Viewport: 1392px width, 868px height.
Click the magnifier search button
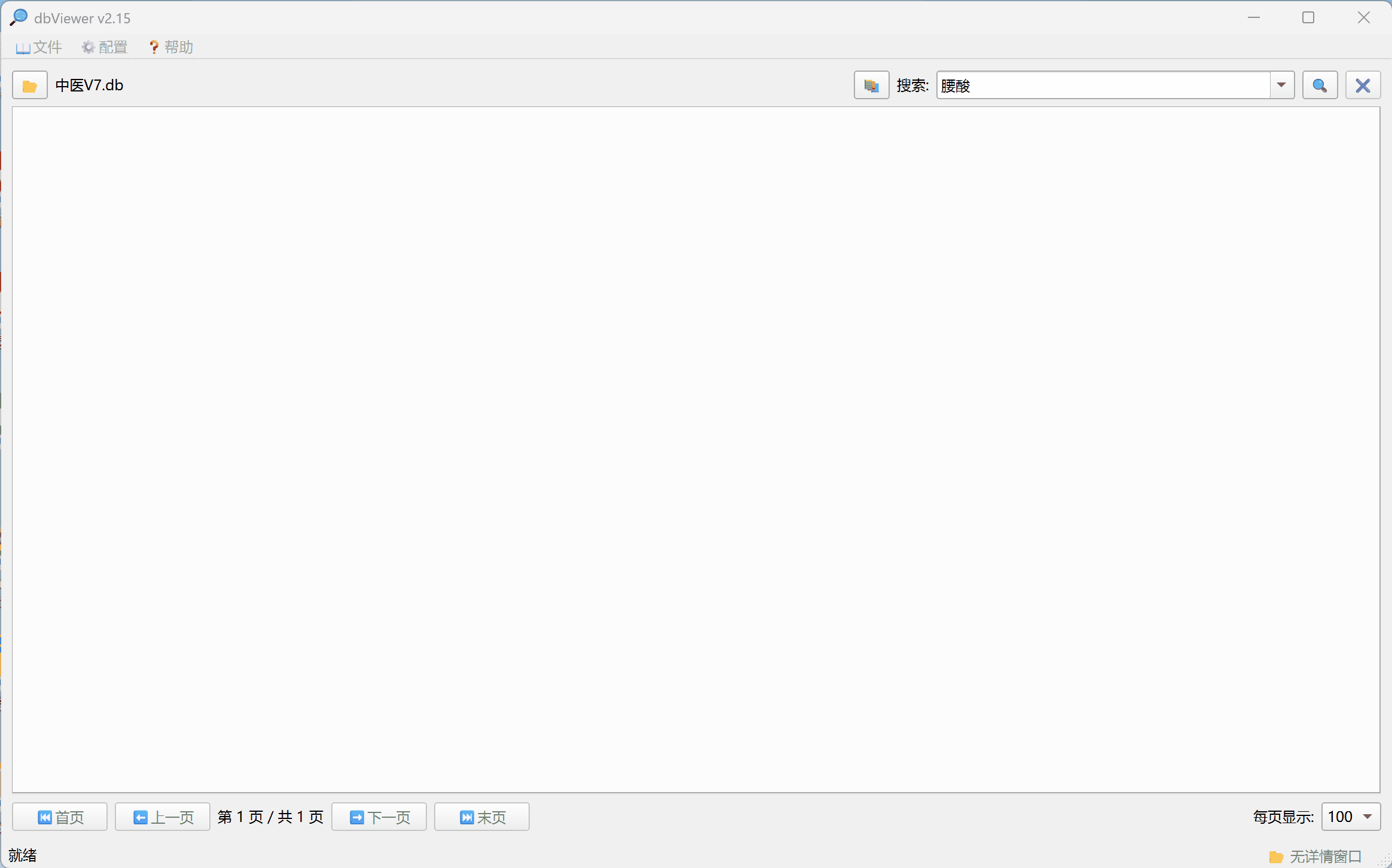1319,85
